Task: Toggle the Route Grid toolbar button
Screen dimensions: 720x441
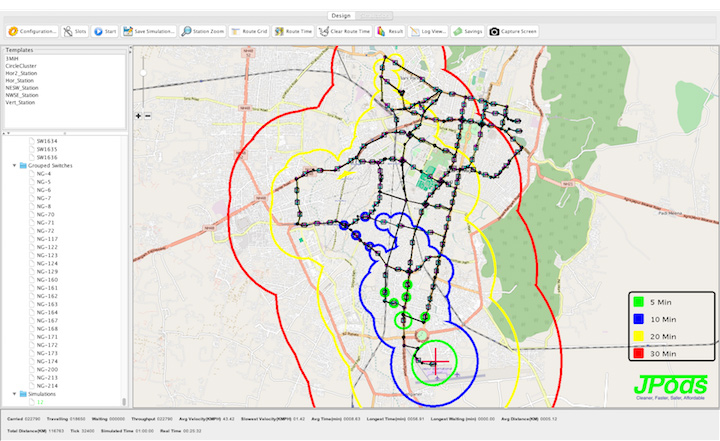Action: coord(249,31)
